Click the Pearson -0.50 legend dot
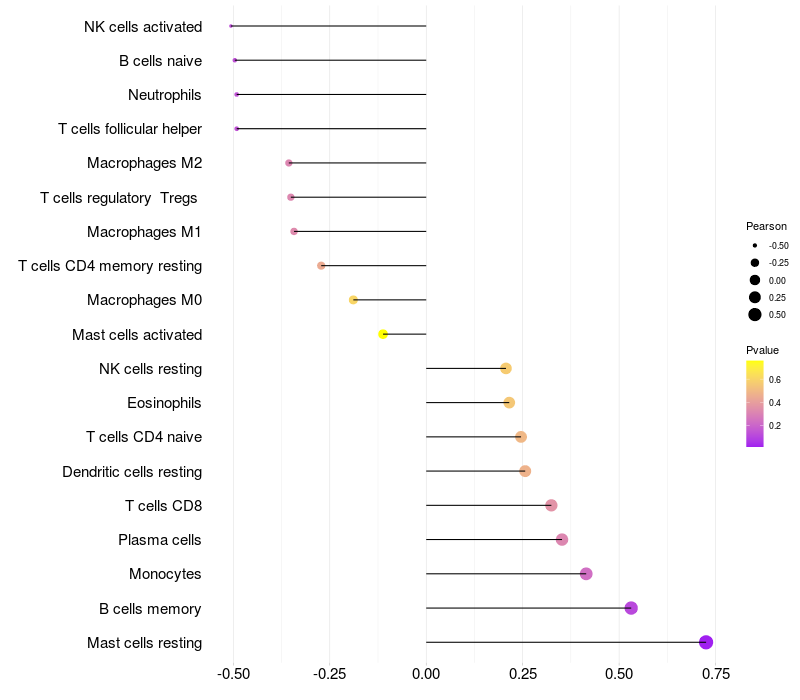This screenshot has width=800, height=700. click(755, 245)
